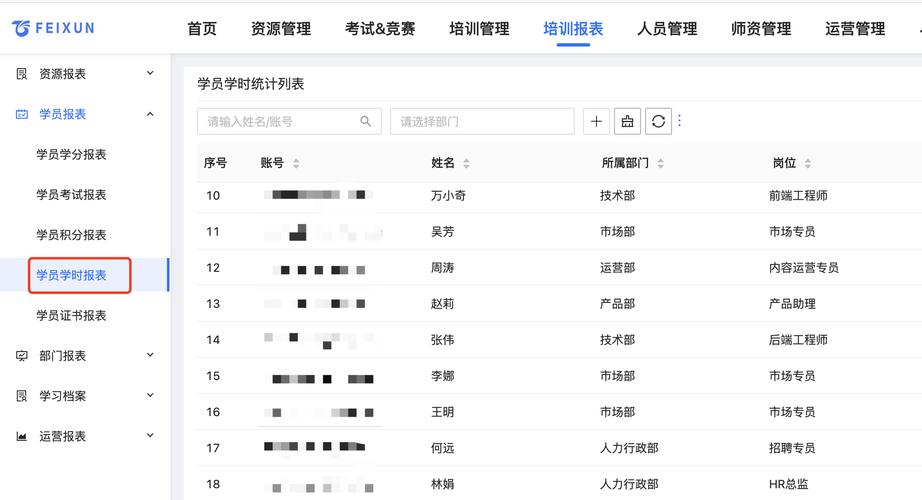Viewport: 922px width, 500px height.
Task: Click the 序号 column header
Action: point(215,163)
